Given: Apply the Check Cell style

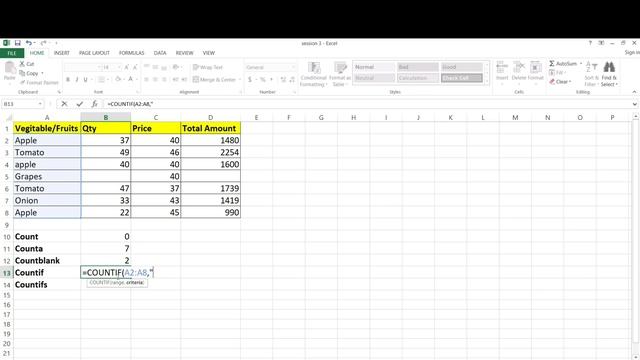Looking at the screenshot, I should [x=462, y=78].
